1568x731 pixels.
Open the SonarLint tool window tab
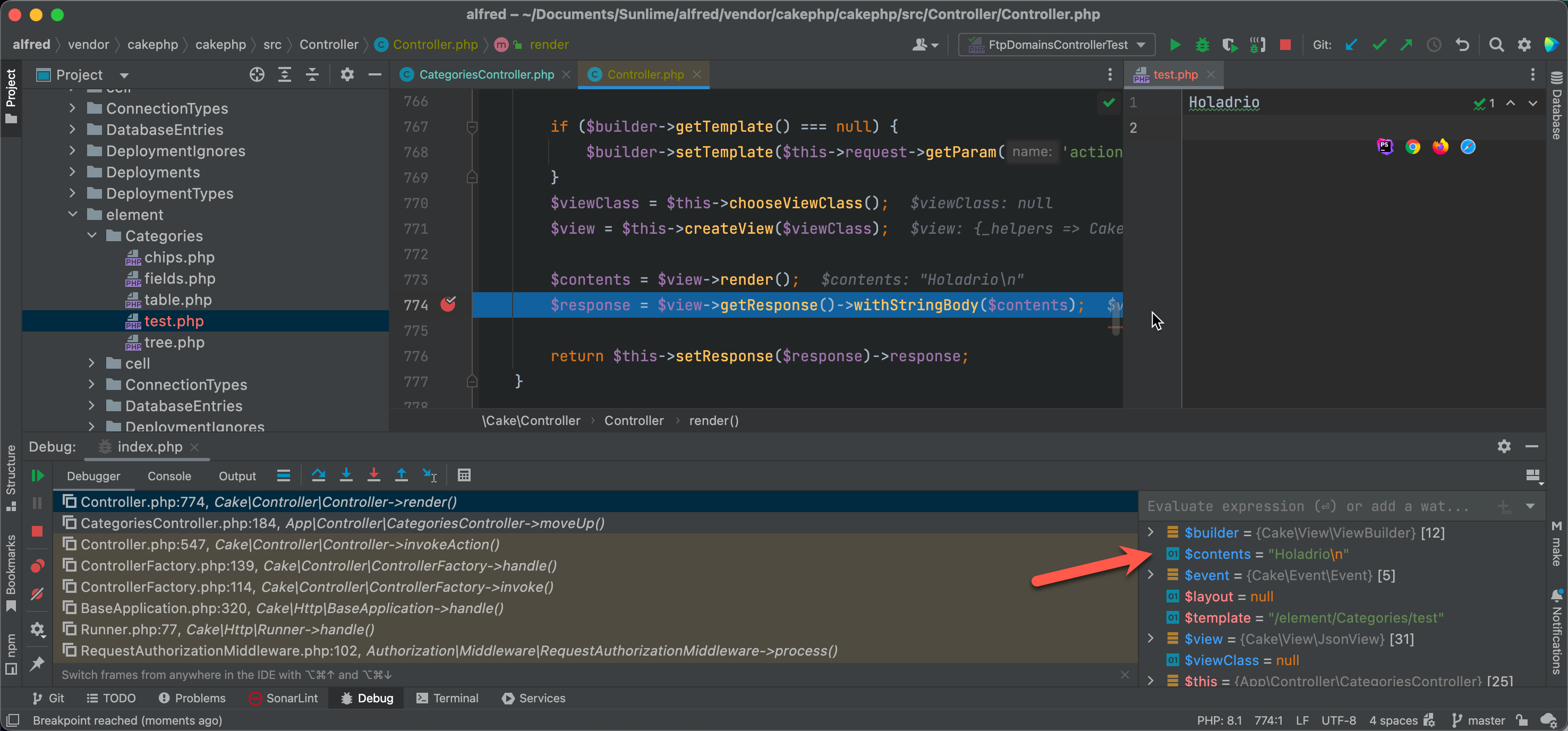283,698
